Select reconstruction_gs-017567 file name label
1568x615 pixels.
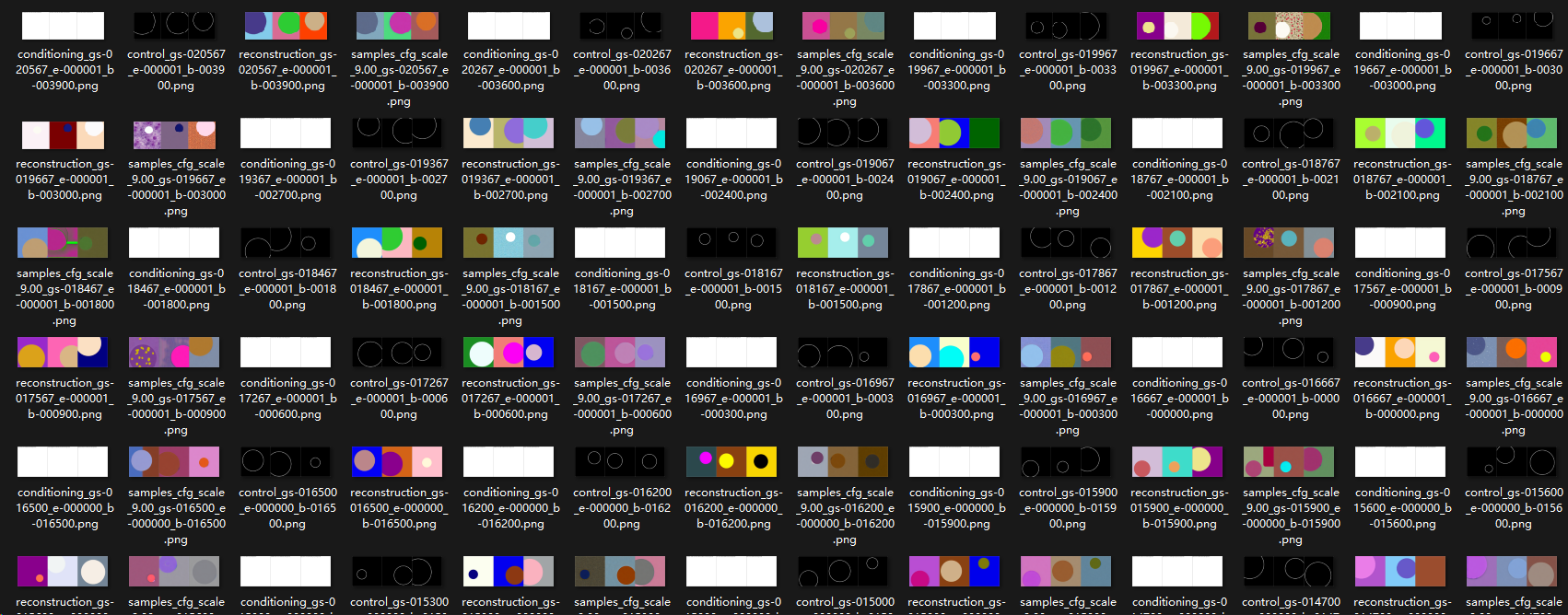pyautogui.click(x=64, y=399)
